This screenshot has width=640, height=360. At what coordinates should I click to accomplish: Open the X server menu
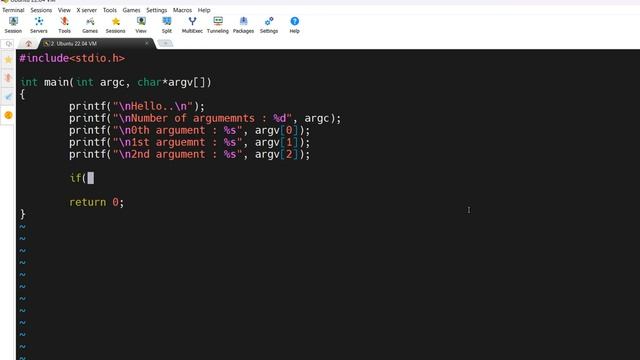[87, 10]
